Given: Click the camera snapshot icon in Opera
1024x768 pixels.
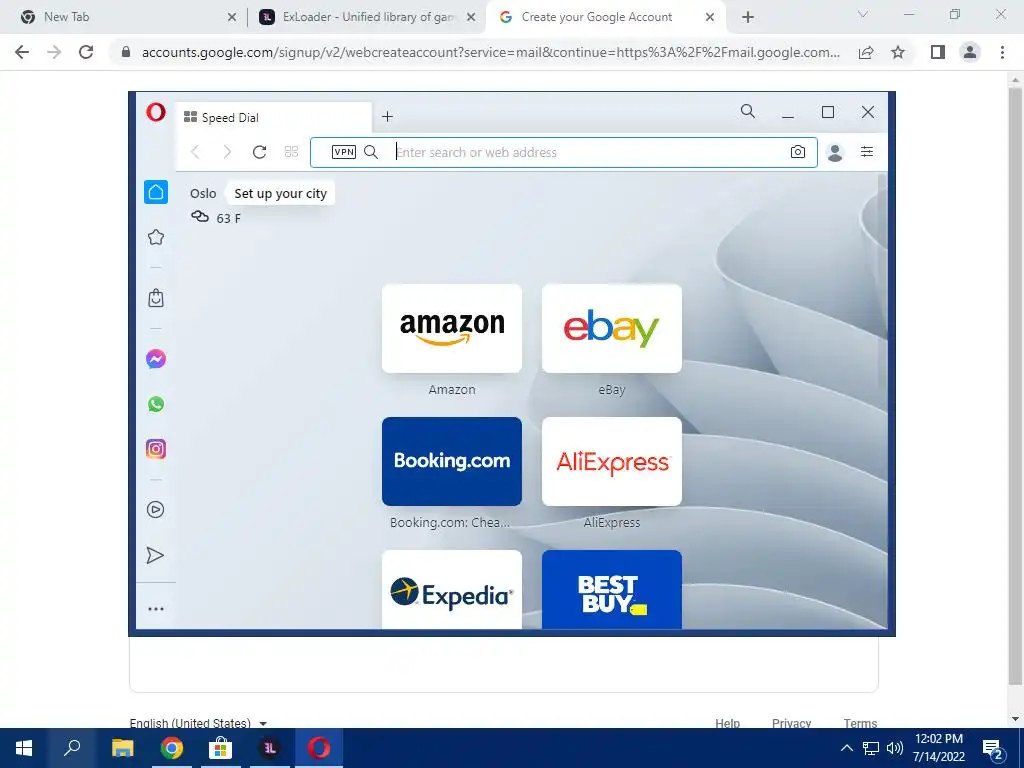Looking at the screenshot, I should point(797,152).
